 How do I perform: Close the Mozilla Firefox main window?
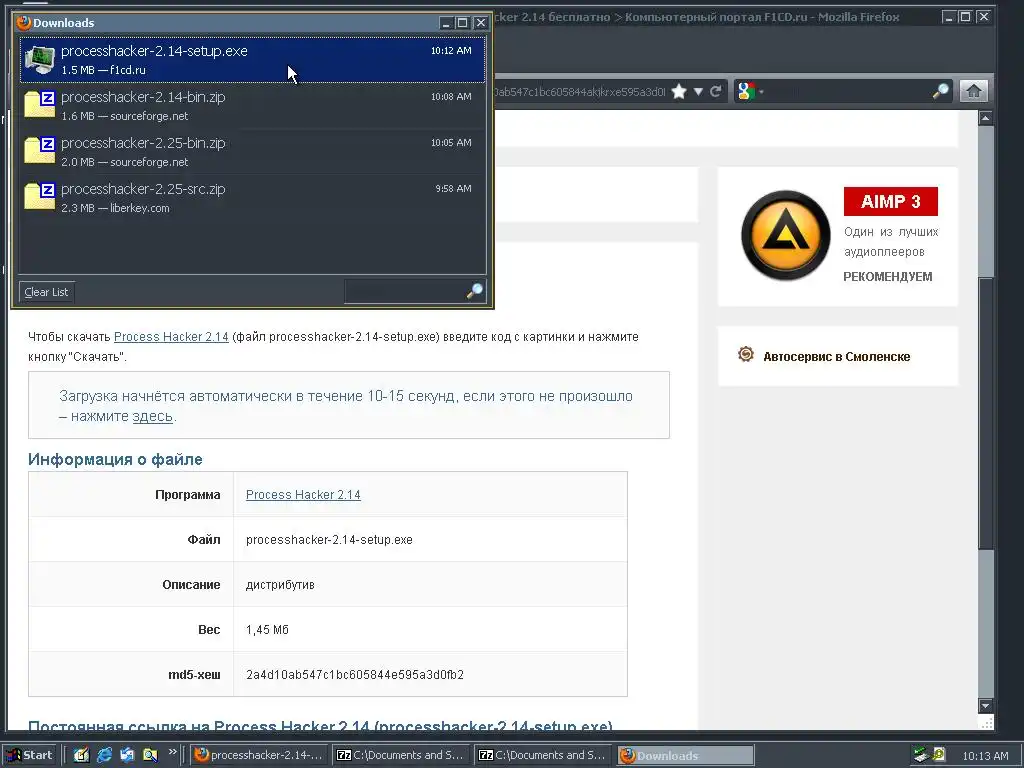point(984,17)
